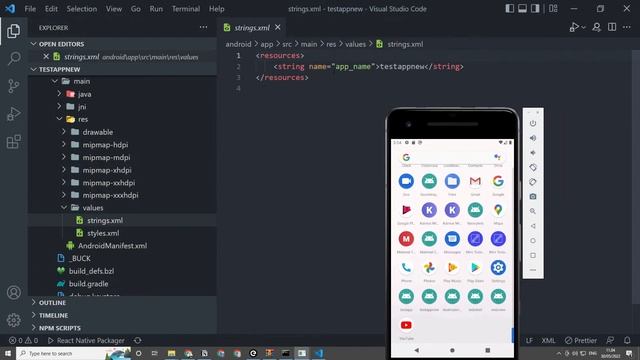This screenshot has height=360, width=640.
Task: Open styles.xml in the file tree
Action: [103, 233]
